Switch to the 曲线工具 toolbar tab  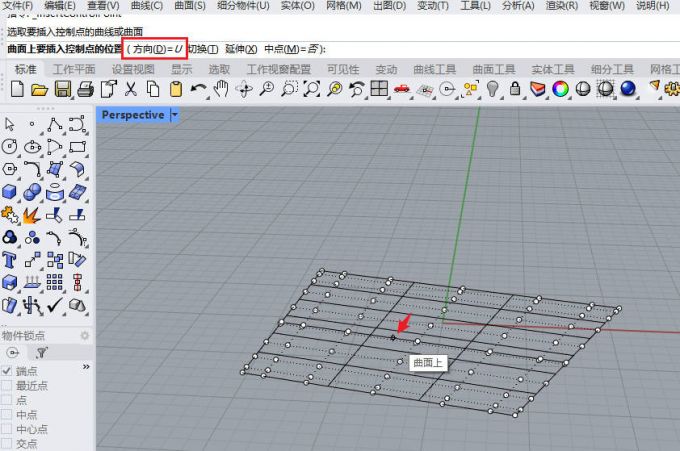[433, 69]
